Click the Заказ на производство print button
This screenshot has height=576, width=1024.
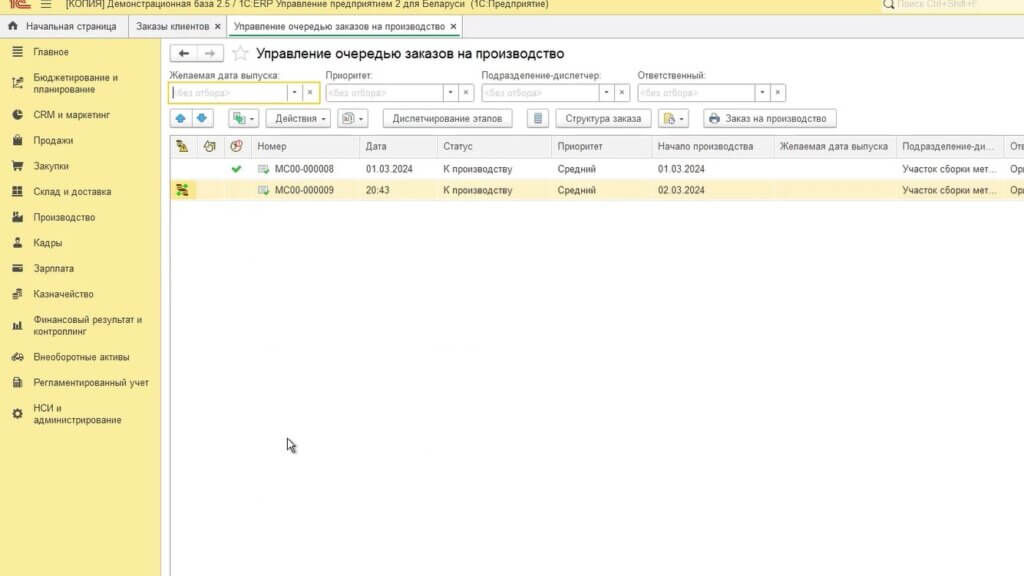coord(769,118)
